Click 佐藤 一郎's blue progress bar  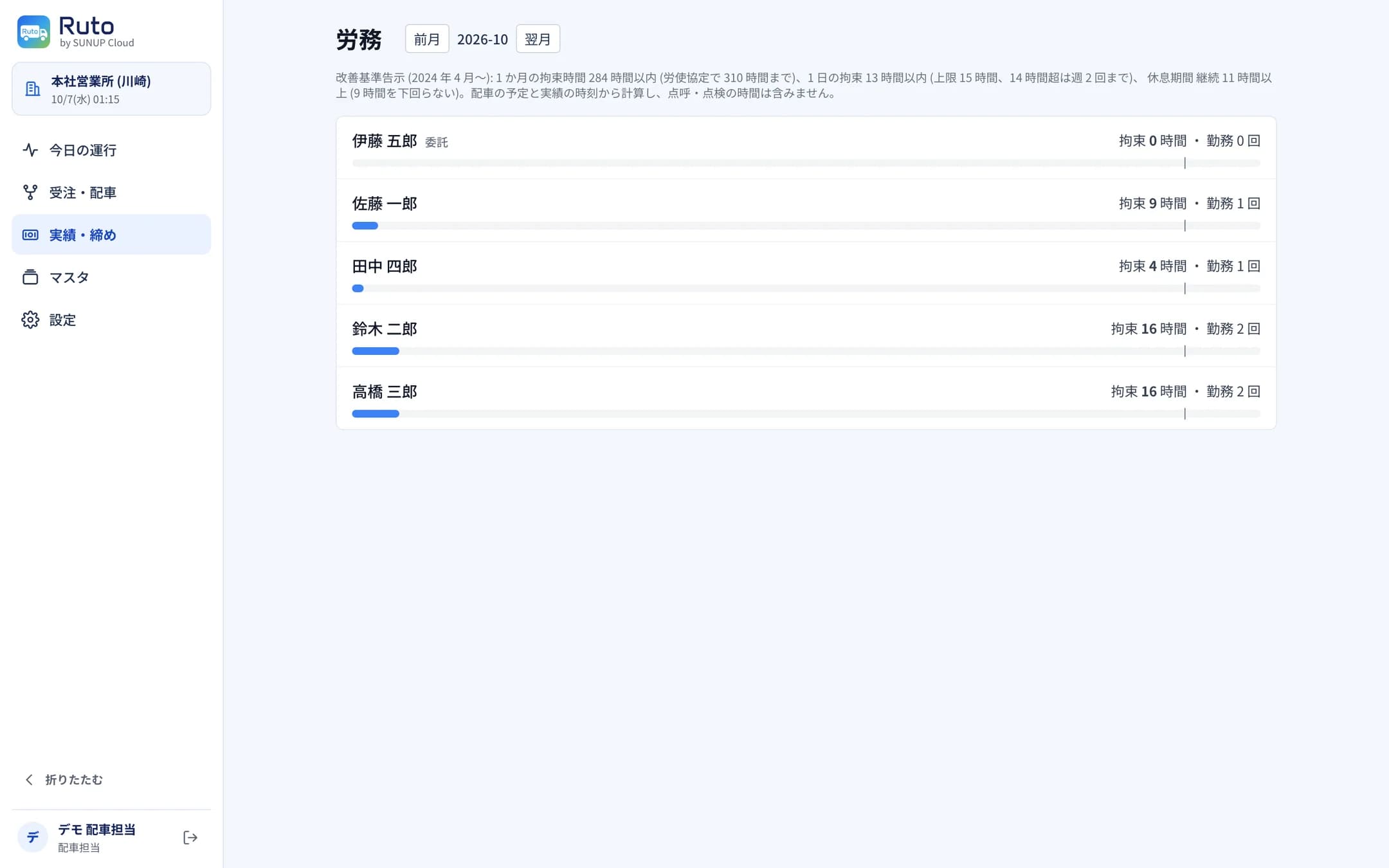point(365,226)
